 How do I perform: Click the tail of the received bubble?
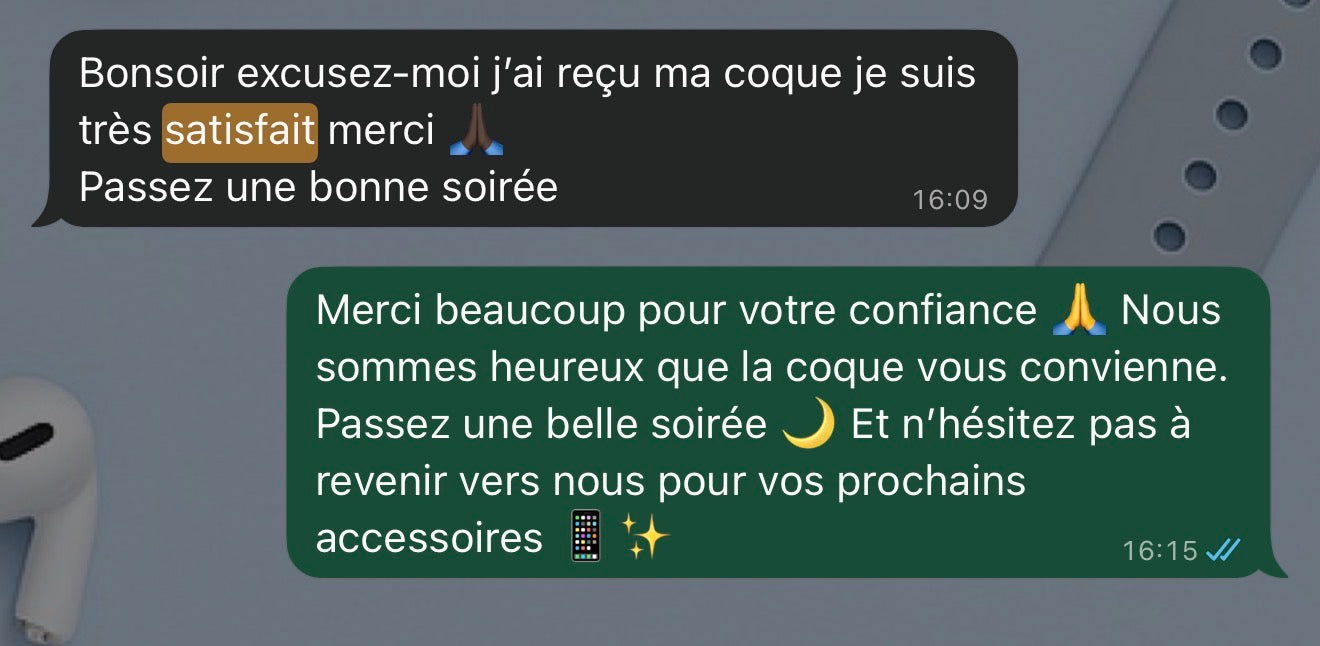click(42, 214)
